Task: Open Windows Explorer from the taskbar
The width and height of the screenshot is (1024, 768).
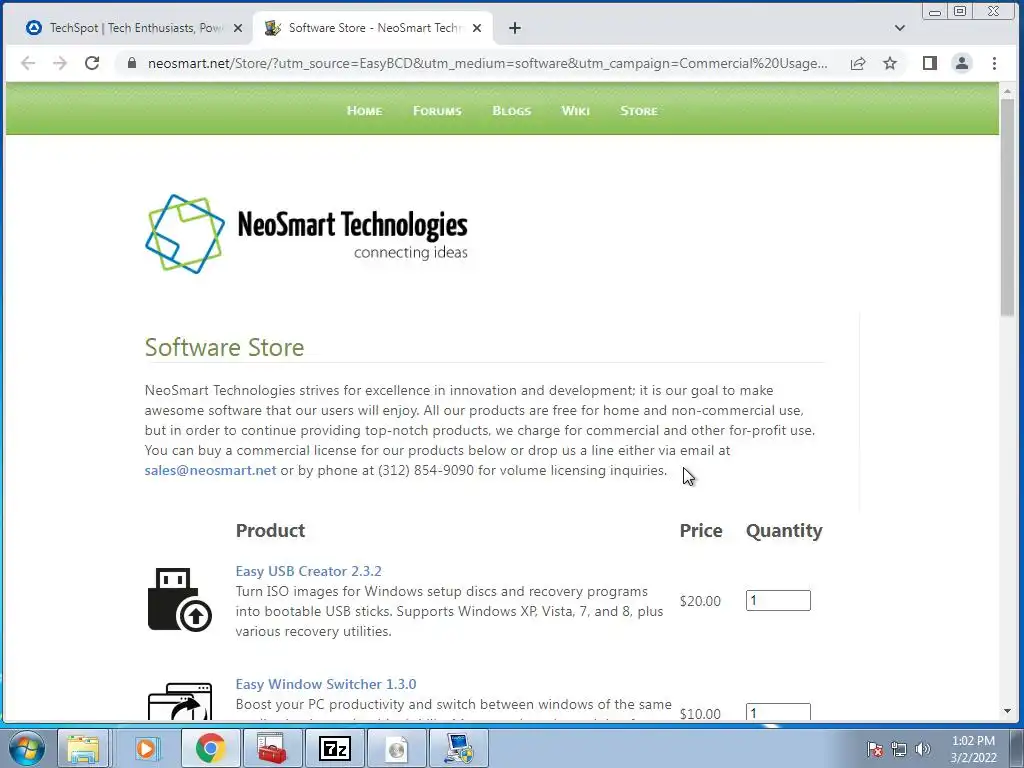Action: pyautogui.click(x=84, y=748)
